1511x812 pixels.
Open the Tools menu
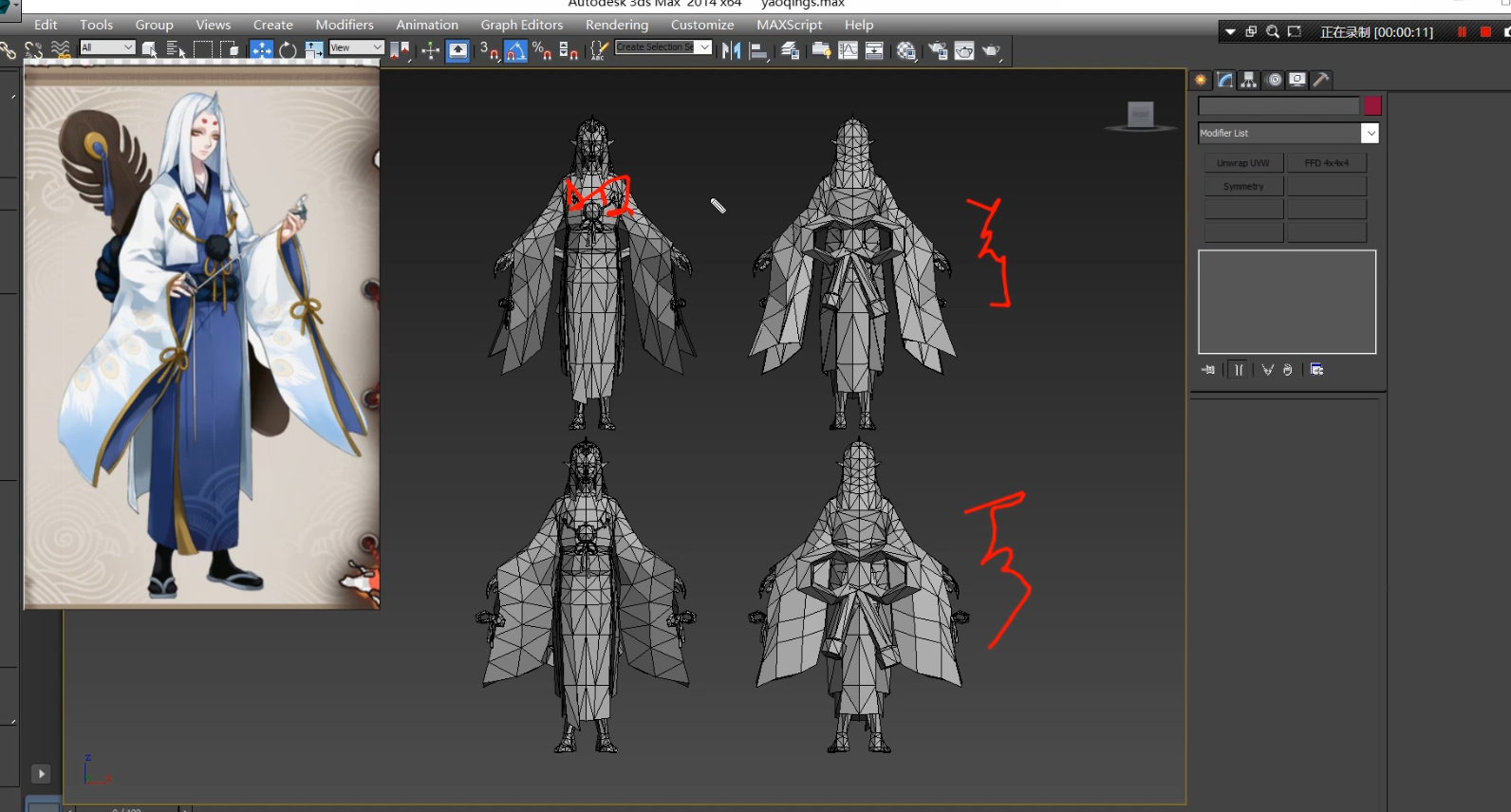pos(96,25)
